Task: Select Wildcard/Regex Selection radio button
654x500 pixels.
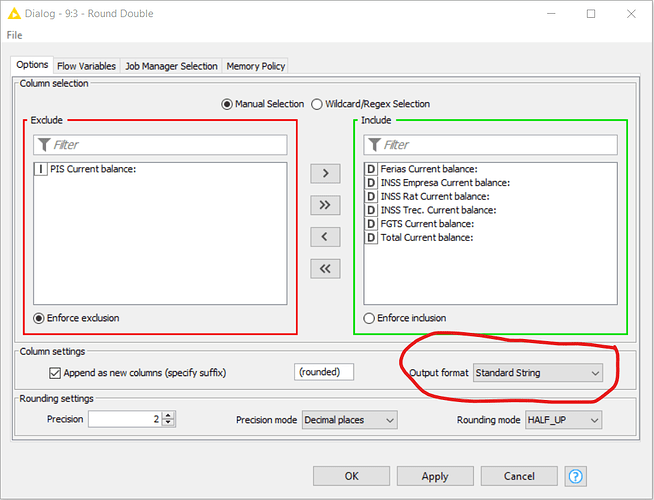Action: click(x=317, y=104)
